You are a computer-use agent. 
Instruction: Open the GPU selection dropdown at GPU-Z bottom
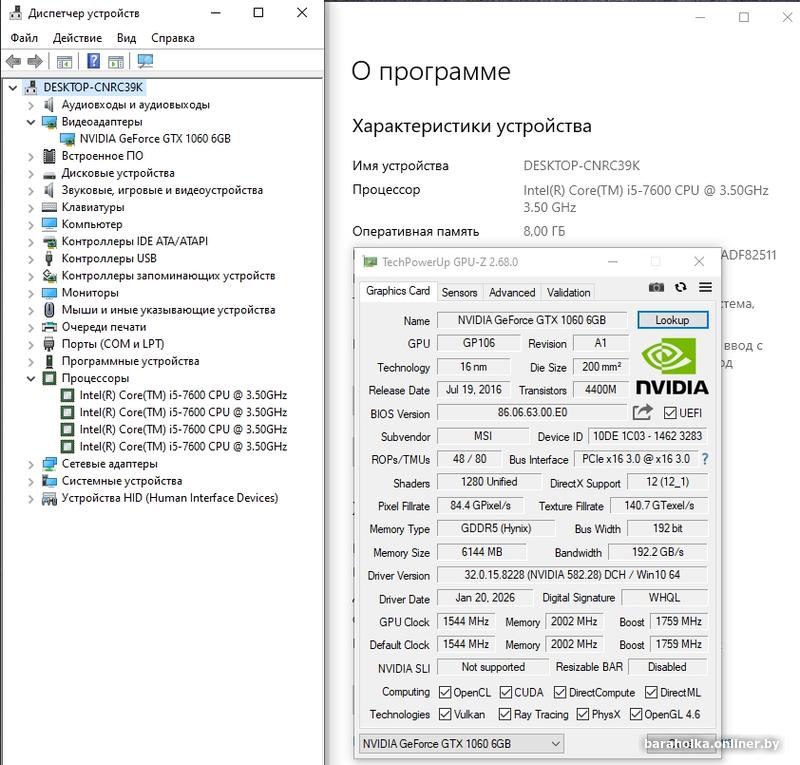pyautogui.click(x=461, y=744)
